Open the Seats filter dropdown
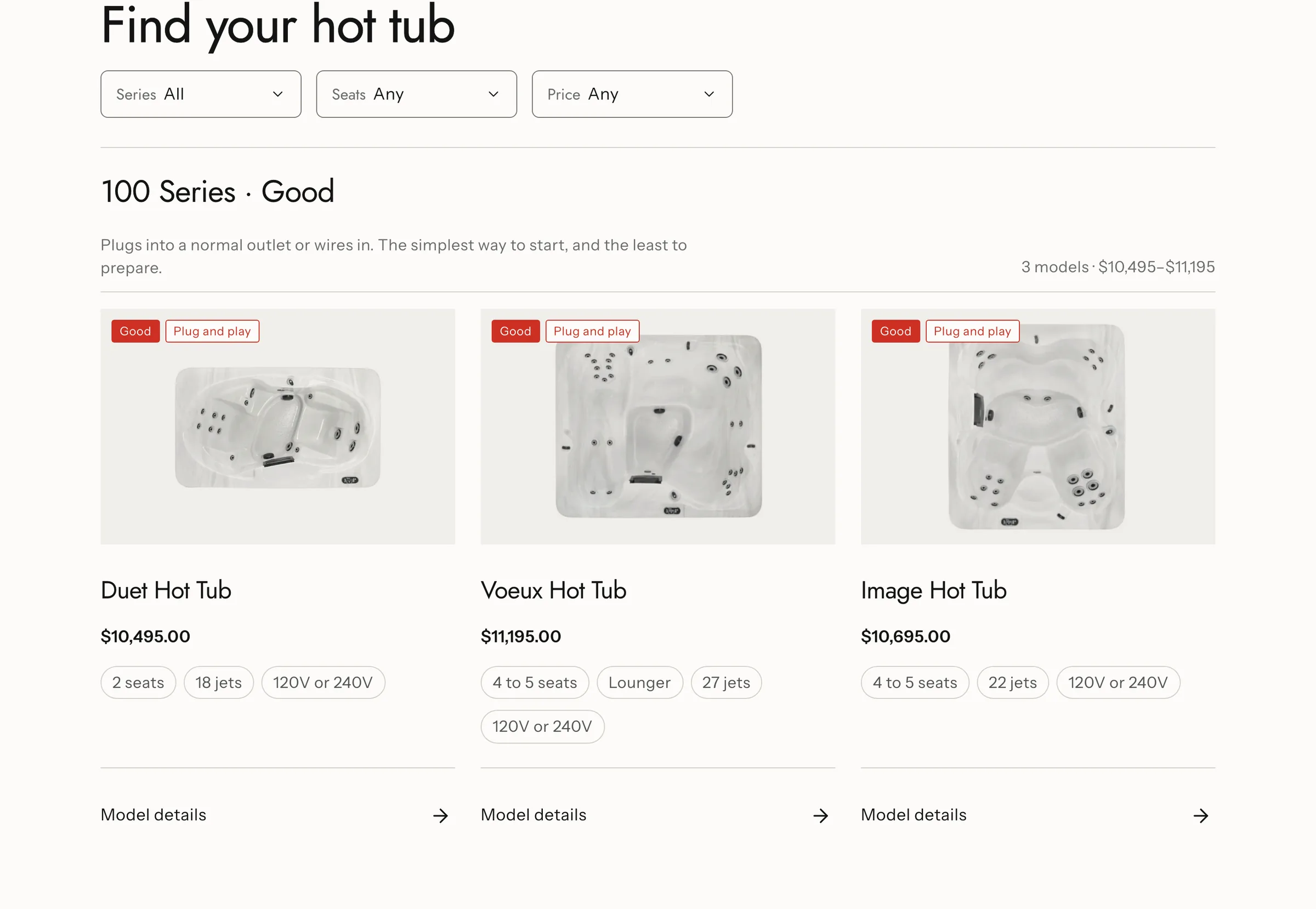Screen dimensions: 1316x909 (416, 94)
